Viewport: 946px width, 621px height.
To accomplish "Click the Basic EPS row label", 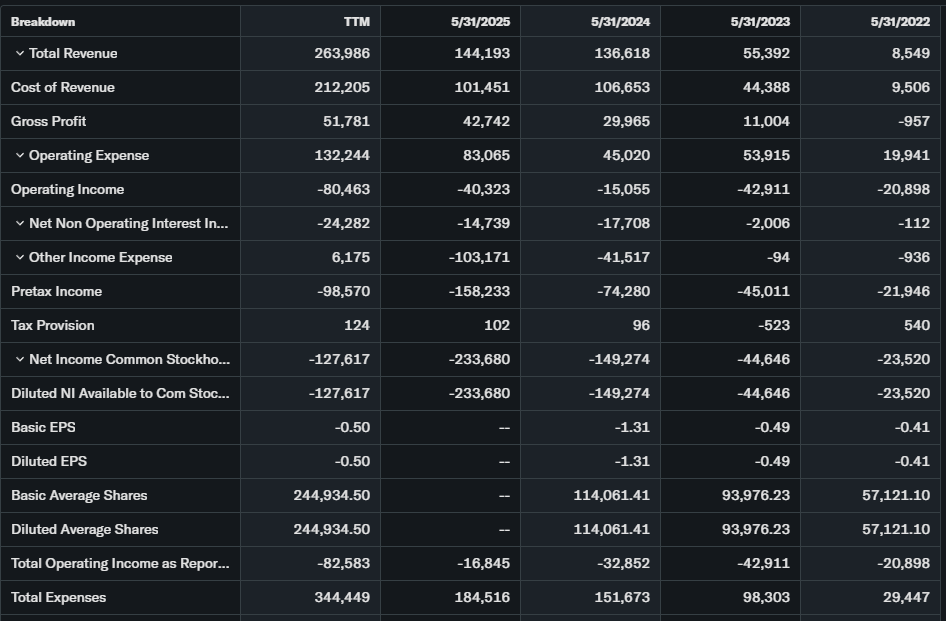I will click(43, 428).
